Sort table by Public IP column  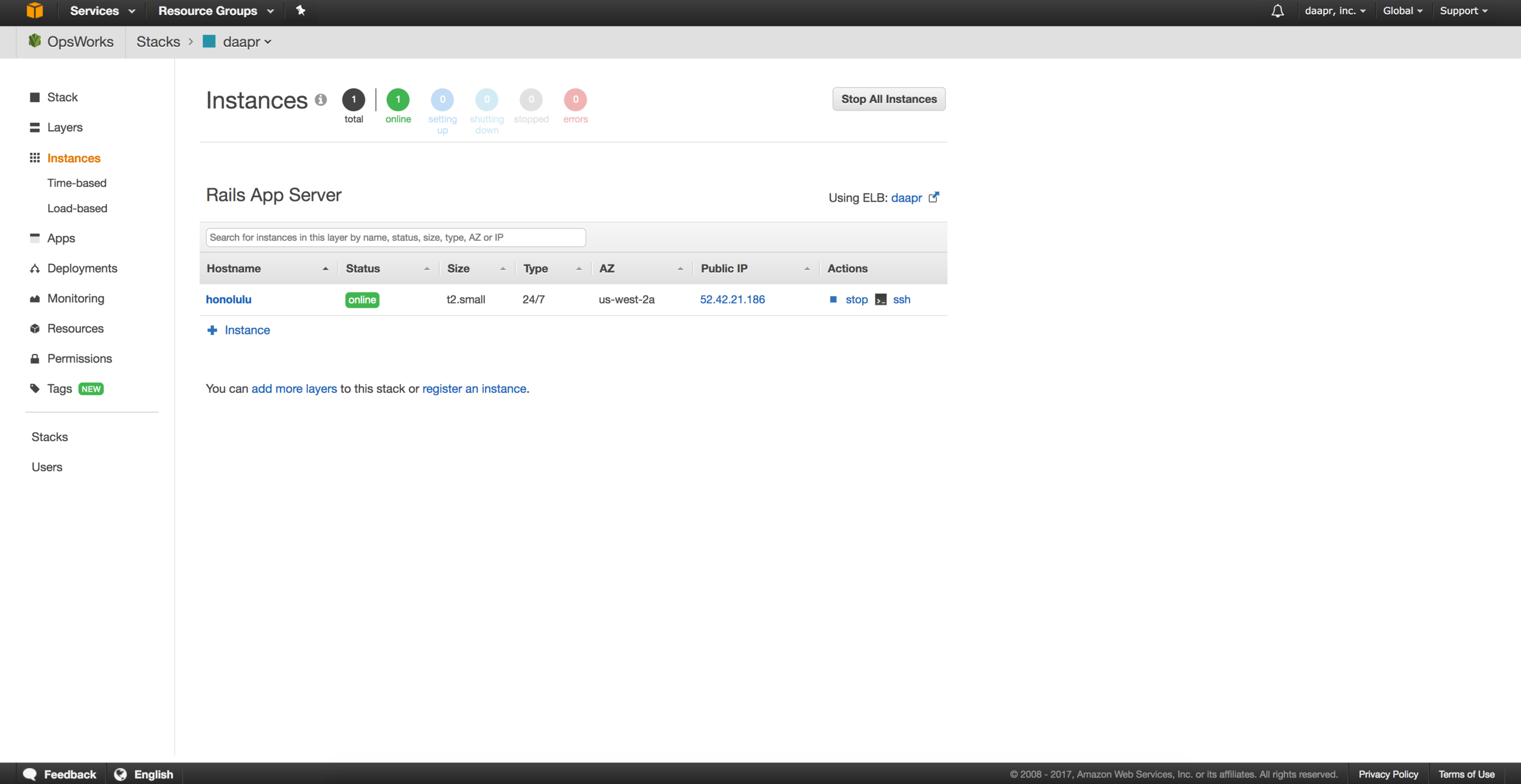[x=755, y=268]
